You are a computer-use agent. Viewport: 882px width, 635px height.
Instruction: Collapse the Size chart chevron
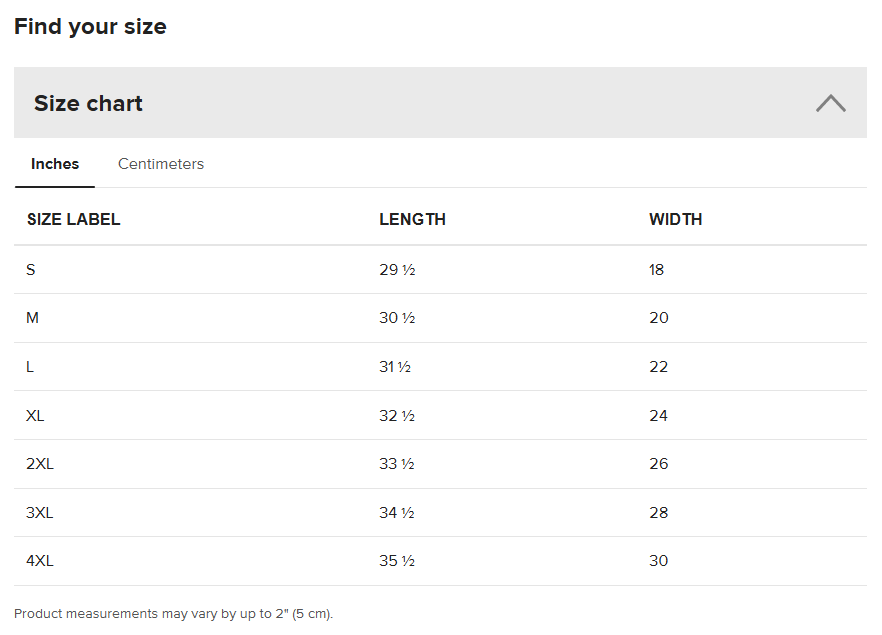coord(830,103)
